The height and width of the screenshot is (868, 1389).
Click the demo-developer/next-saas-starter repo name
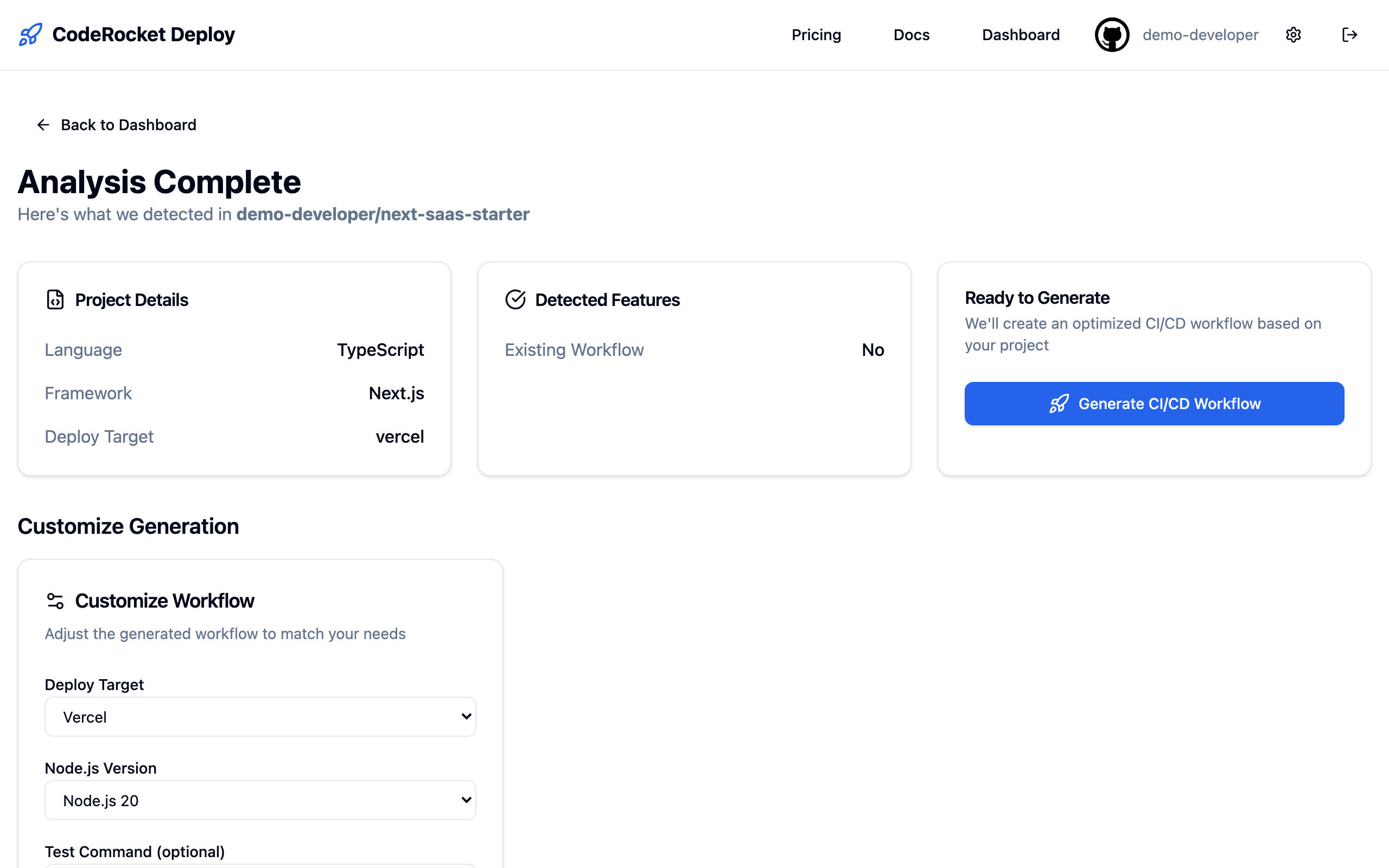383,214
